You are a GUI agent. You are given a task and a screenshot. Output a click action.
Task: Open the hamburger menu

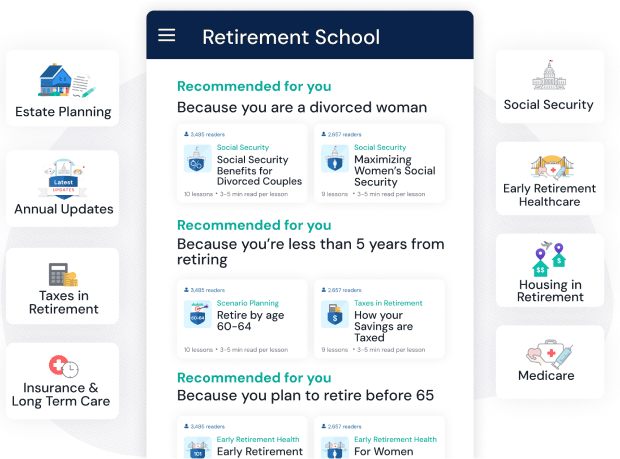[x=167, y=36]
